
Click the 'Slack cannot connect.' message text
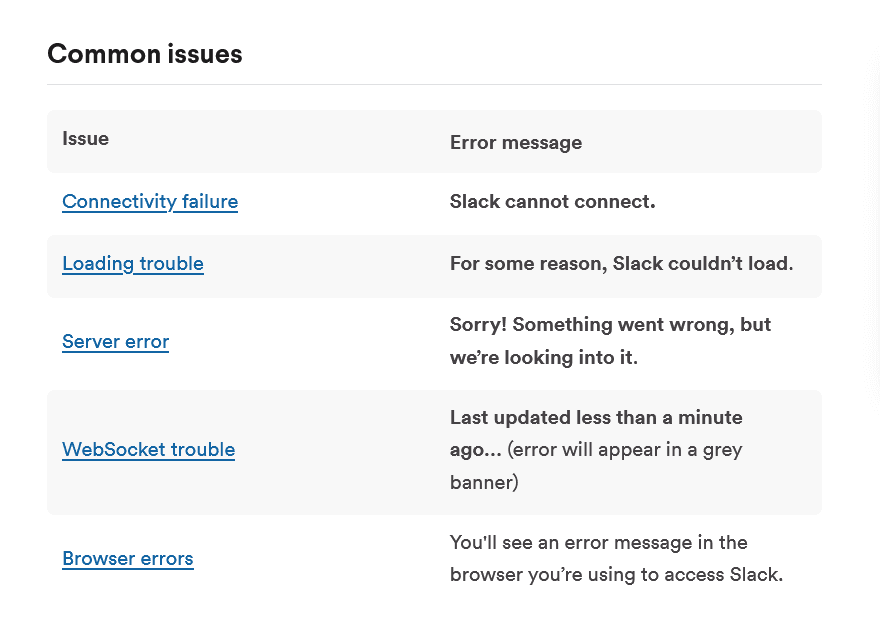pyautogui.click(x=552, y=201)
